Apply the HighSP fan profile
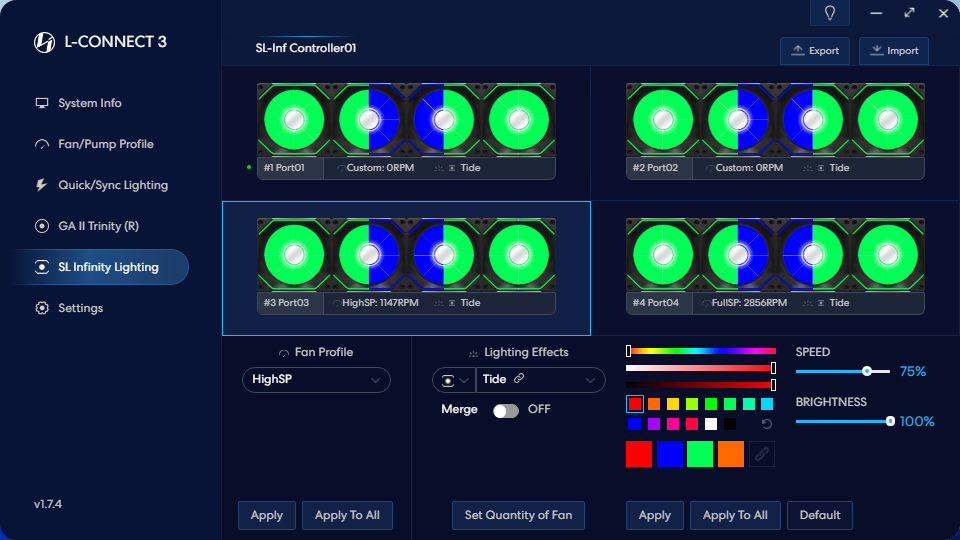This screenshot has width=960, height=540. [x=267, y=516]
